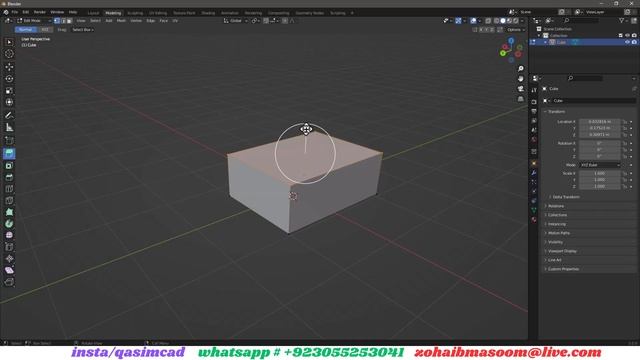Open the Global orientation dropdown
Screen dimensions: 640x360
click(236, 20)
